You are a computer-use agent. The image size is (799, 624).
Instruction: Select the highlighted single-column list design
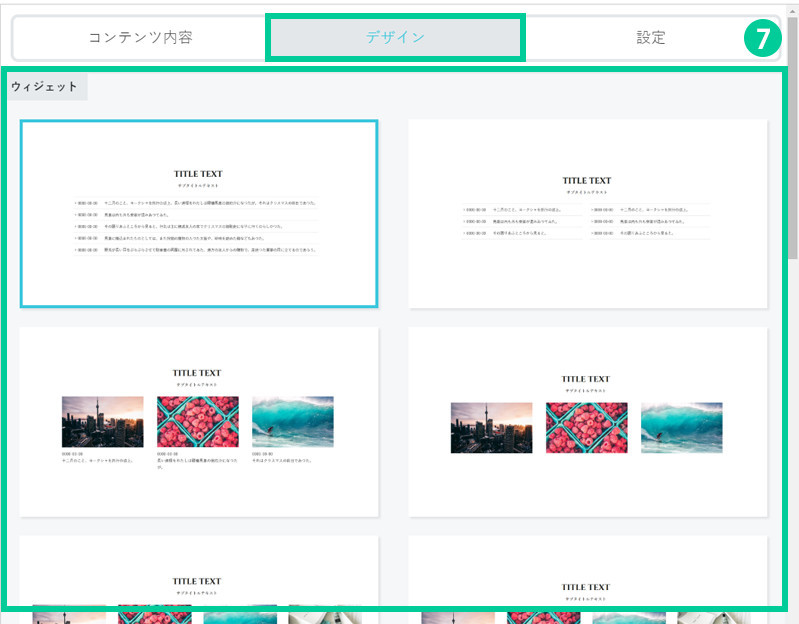click(198, 213)
